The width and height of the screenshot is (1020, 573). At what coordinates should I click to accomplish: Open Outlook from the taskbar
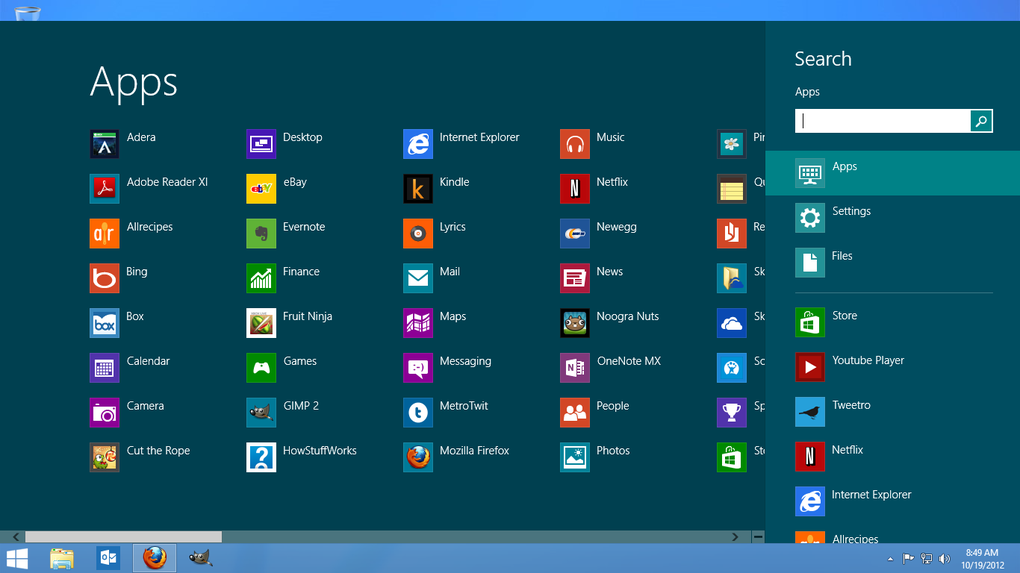click(108, 558)
